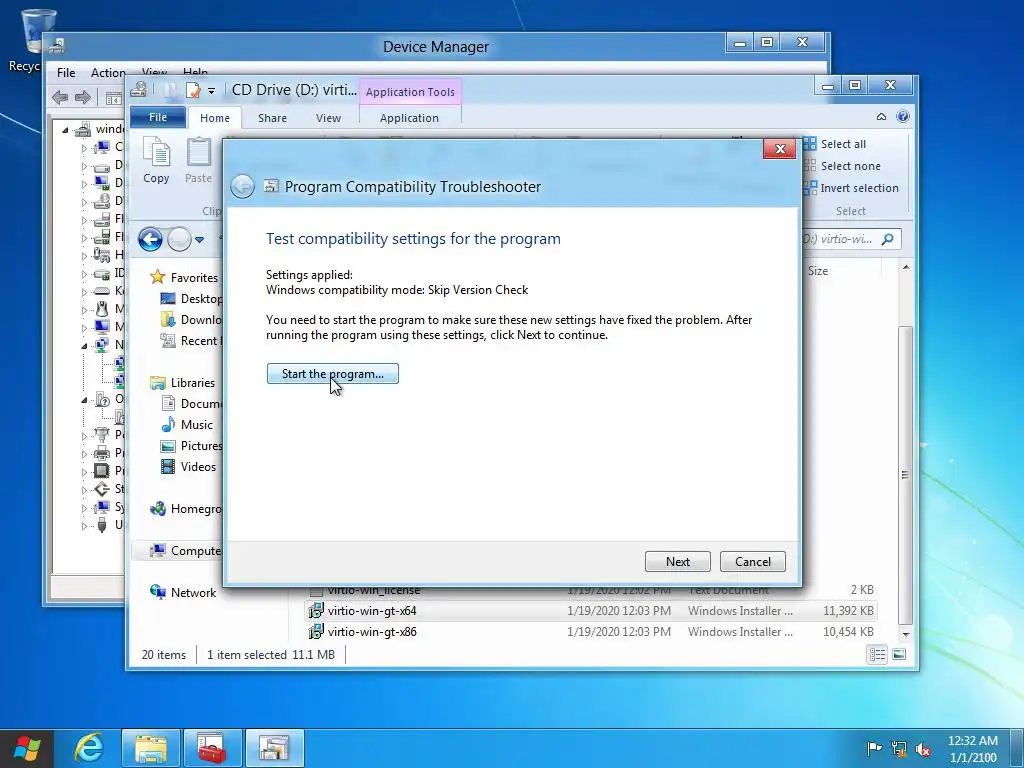Screen dimensions: 1024x768
Task: Open the File tab in the Explorer ribbon
Action: 158,117
